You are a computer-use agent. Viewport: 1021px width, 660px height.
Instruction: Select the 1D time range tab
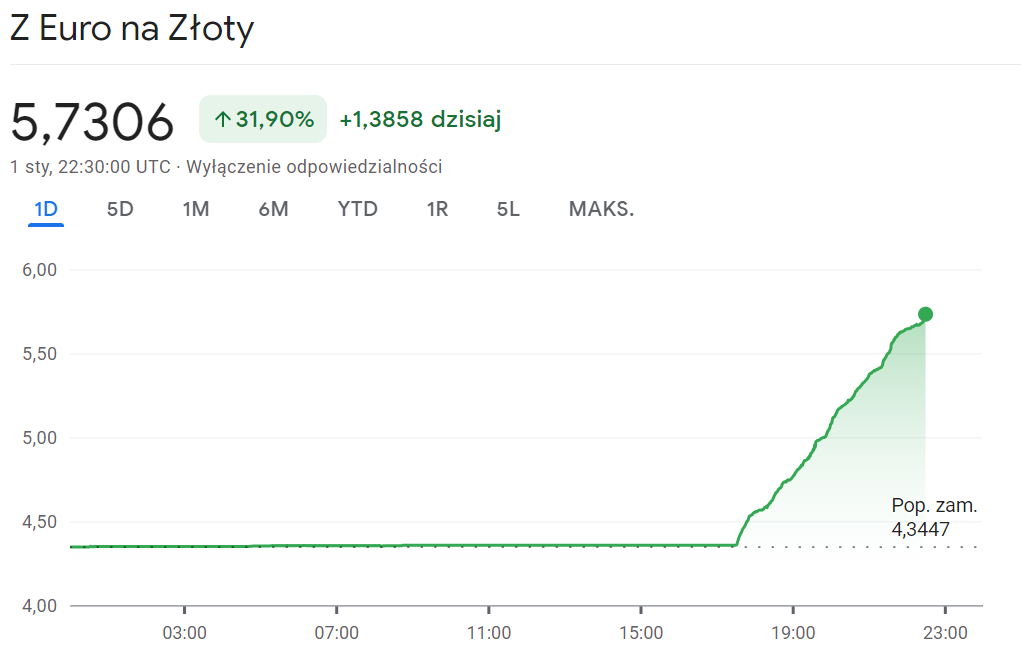pyautogui.click(x=46, y=209)
